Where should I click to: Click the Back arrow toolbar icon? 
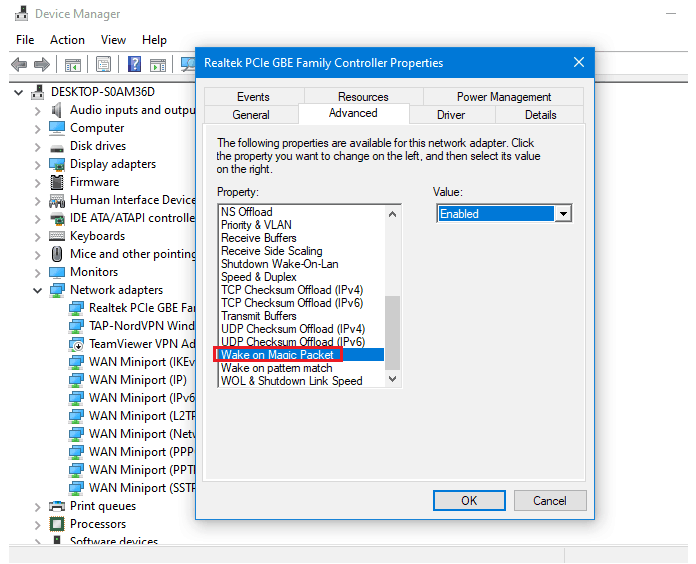19,65
